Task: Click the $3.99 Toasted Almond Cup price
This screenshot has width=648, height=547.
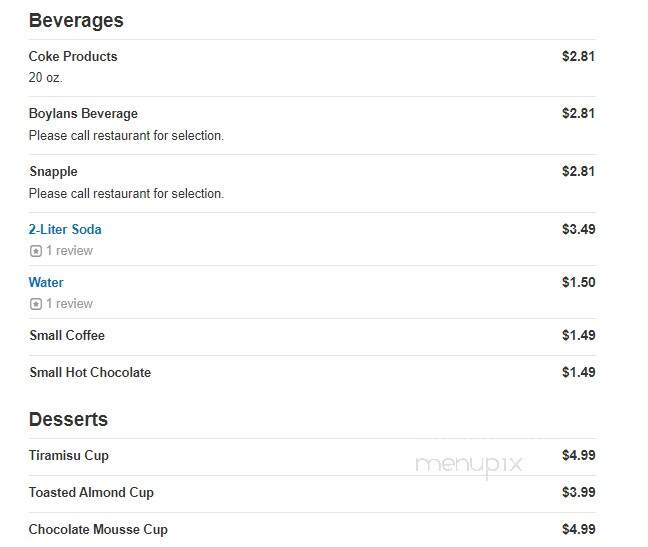Action: 579,492
